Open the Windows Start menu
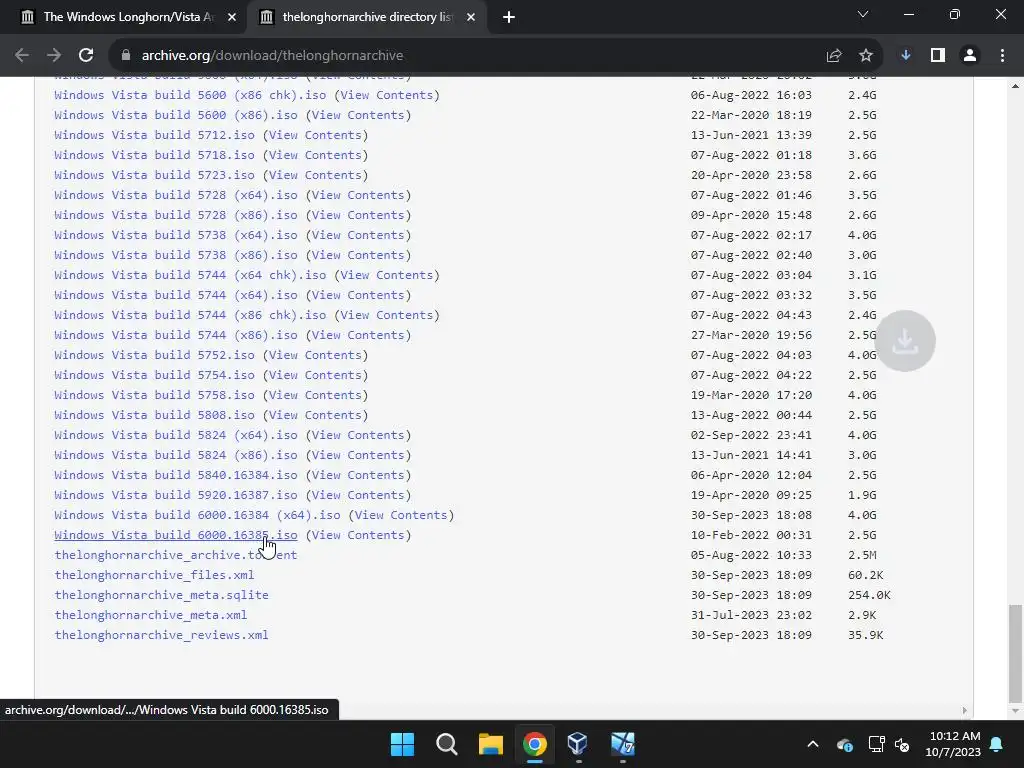This screenshot has width=1024, height=768. pos(402,744)
